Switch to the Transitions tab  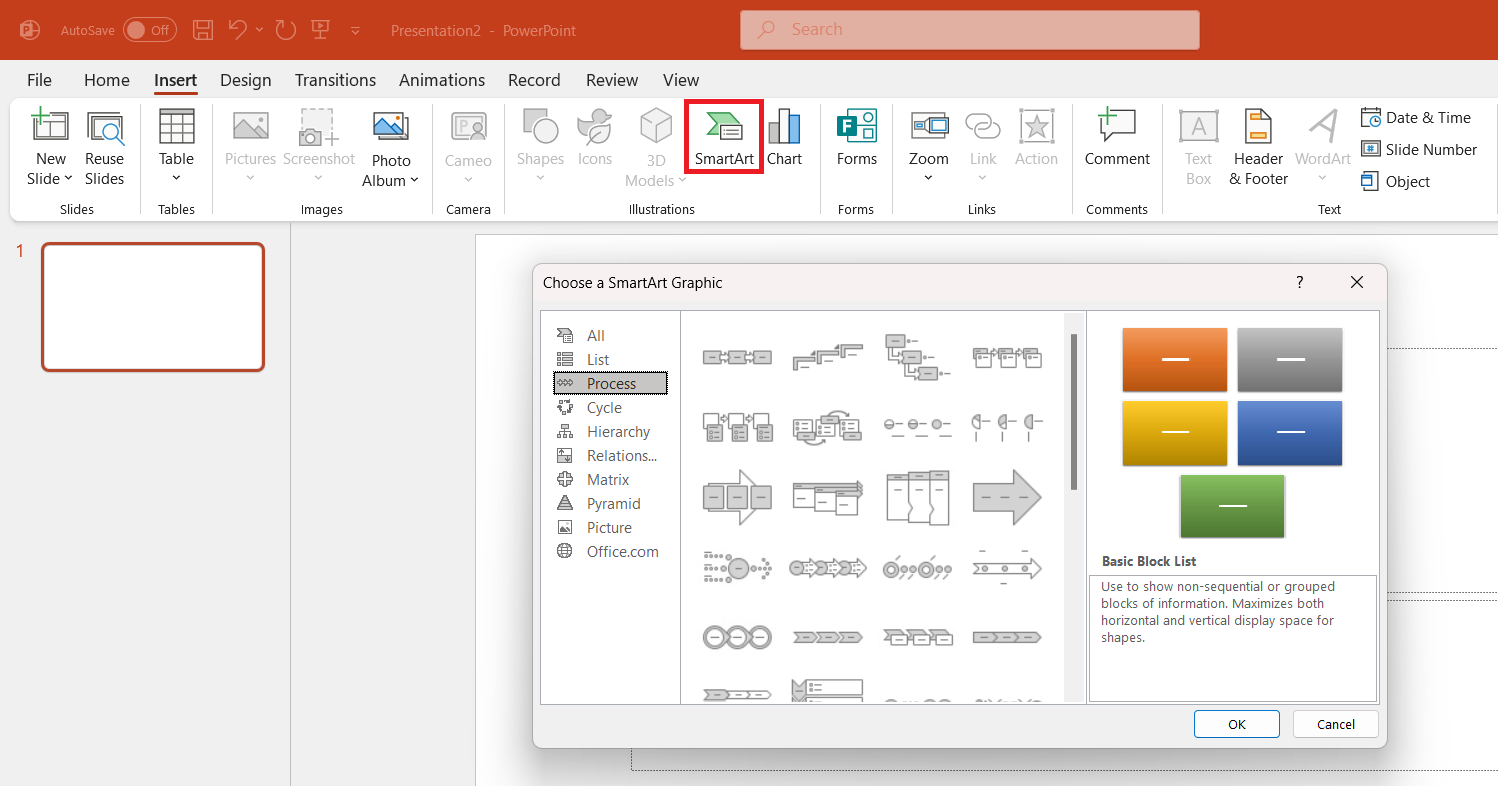(x=335, y=80)
